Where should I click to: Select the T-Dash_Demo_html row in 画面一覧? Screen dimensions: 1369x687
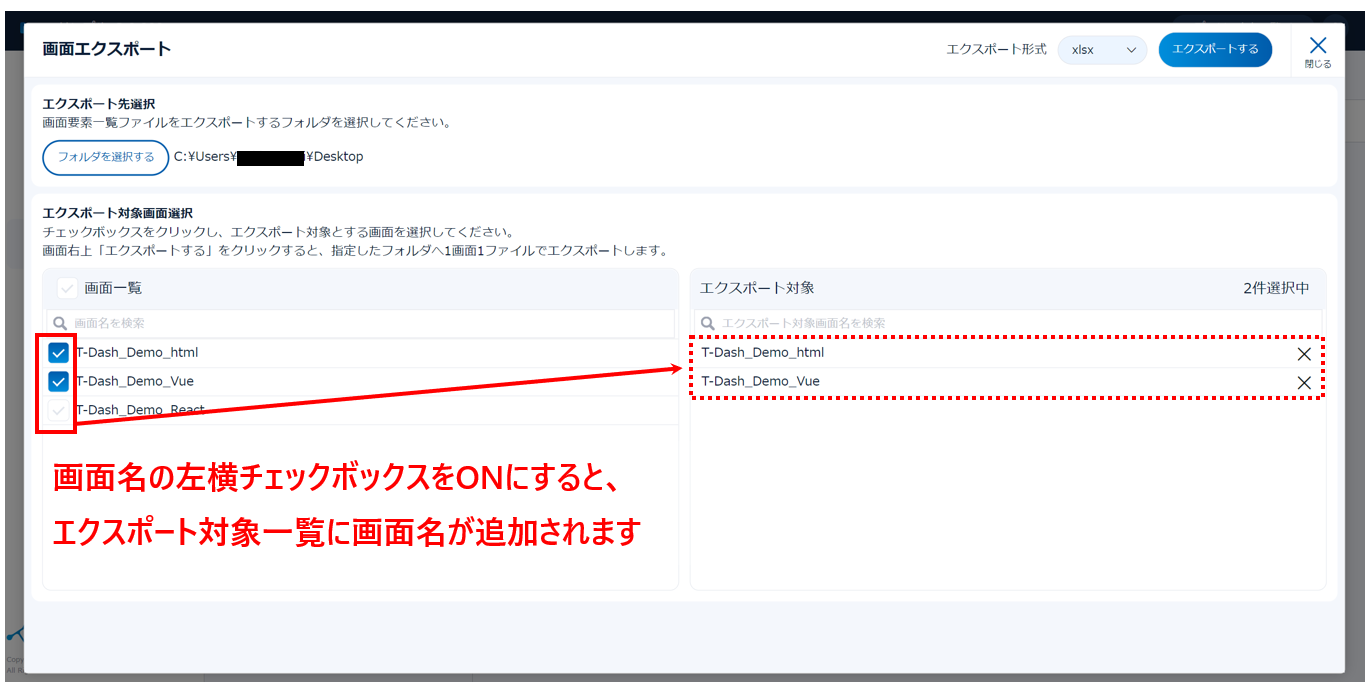click(x=137, y=353)
